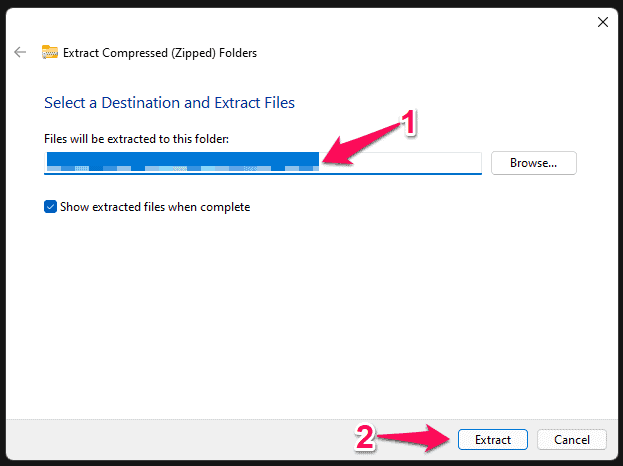623x466 pixels.
Task: Click the red number 1 annotation
Action: coord(407,123)
